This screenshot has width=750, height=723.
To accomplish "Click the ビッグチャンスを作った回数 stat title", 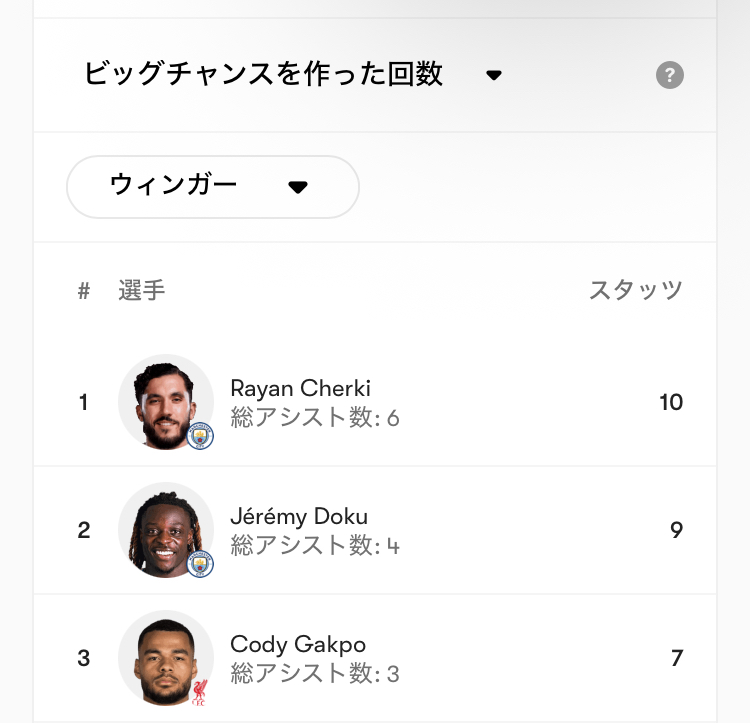I will pos(263,74).
